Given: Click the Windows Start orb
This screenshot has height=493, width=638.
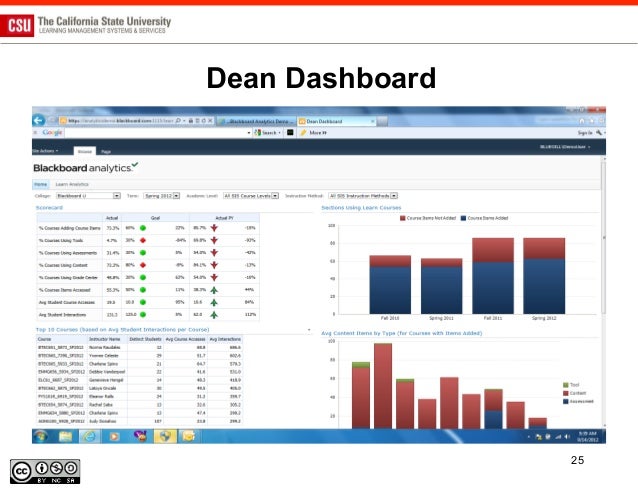Looking at the screenshot, I should click(x=41, y=436).
